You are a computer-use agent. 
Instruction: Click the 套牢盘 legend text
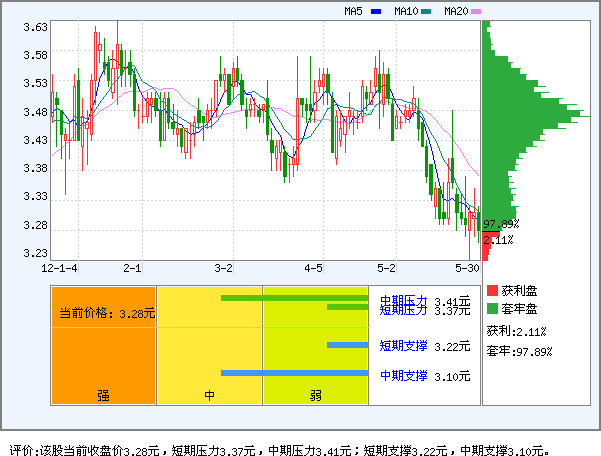pyautogui.click(x=519, y=309)
